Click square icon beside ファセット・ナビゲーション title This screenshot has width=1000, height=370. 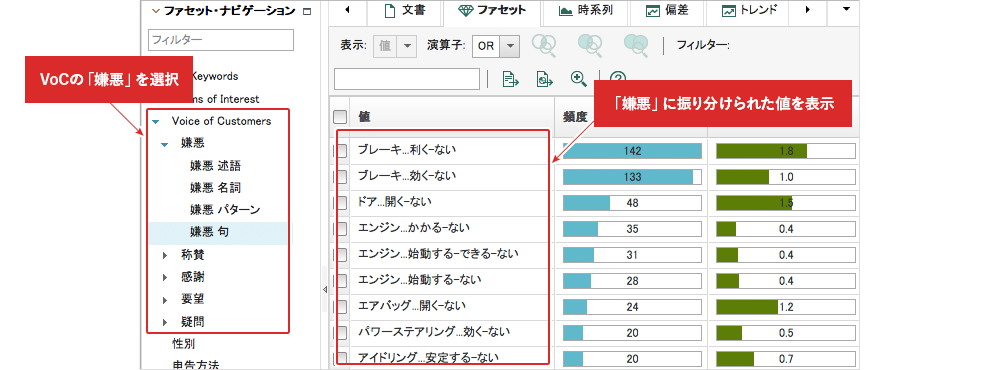point(307,11)
